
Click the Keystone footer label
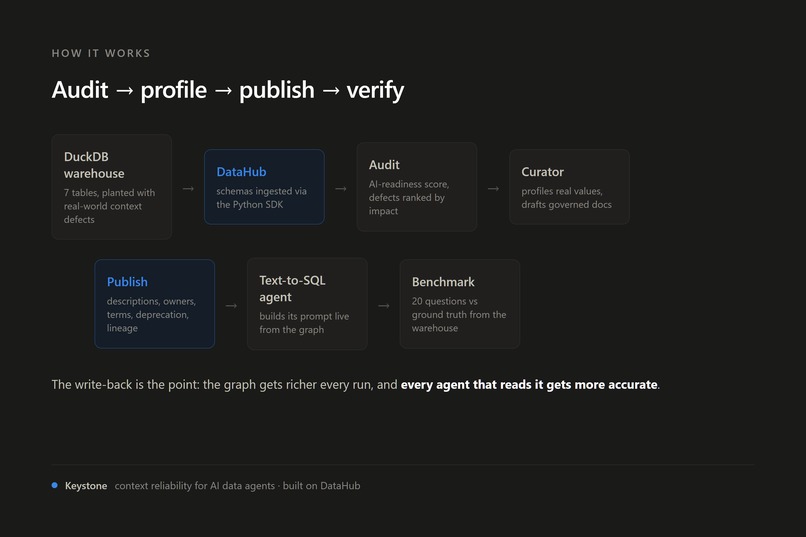(x=86, y=486)
